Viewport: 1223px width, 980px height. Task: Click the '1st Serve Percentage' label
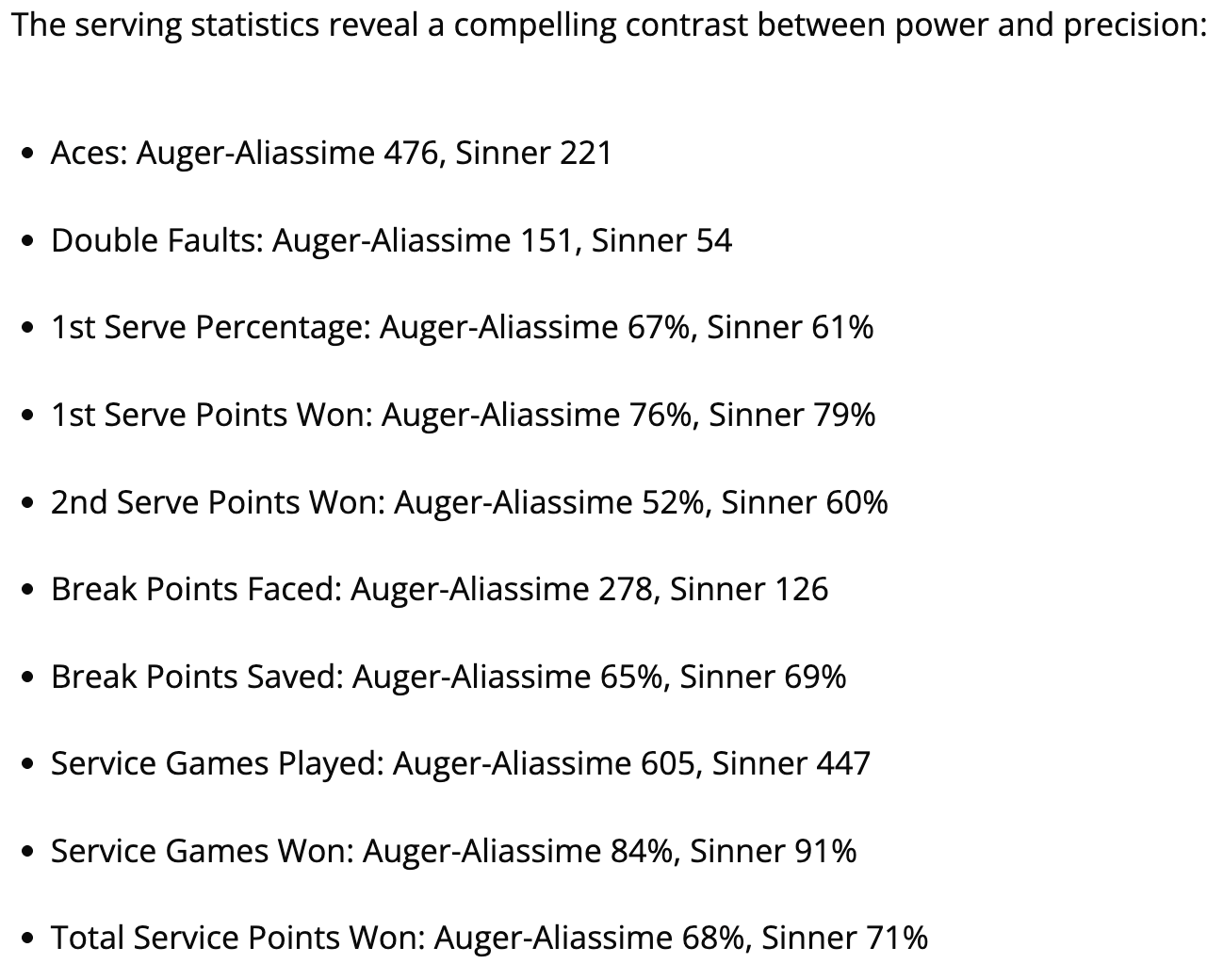(x=210, y=327)
